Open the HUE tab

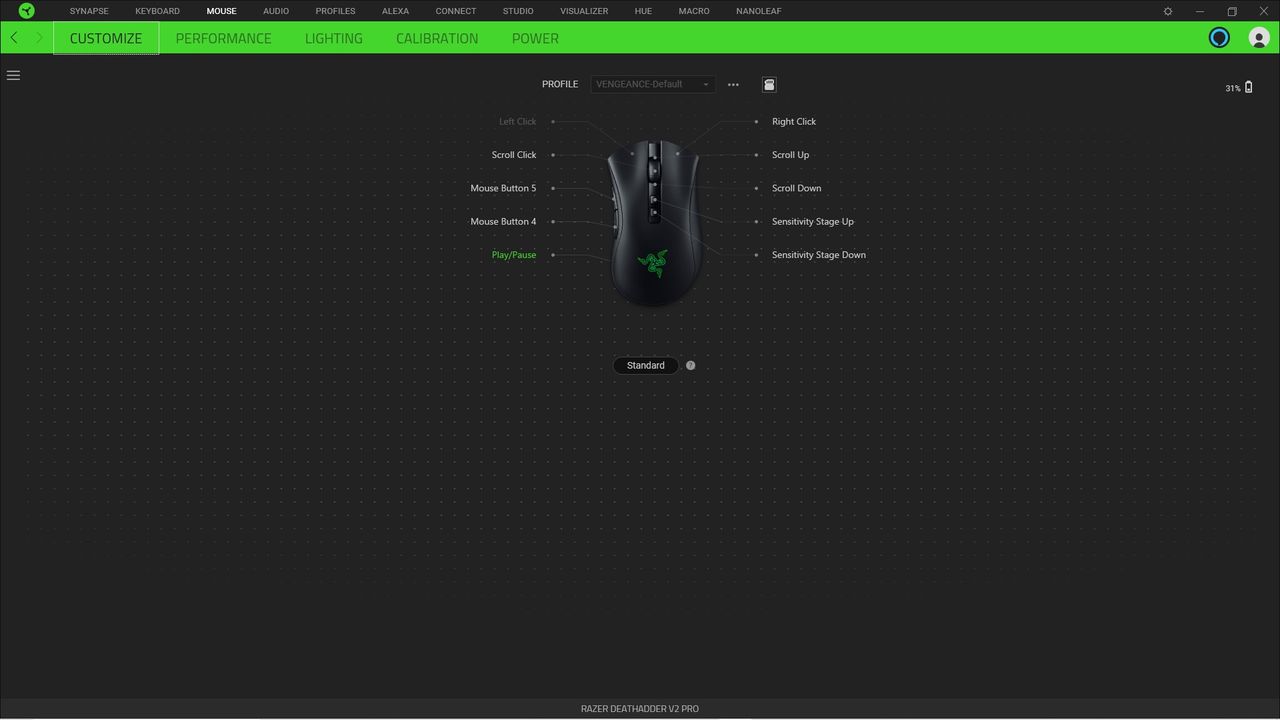click(643, 11)
